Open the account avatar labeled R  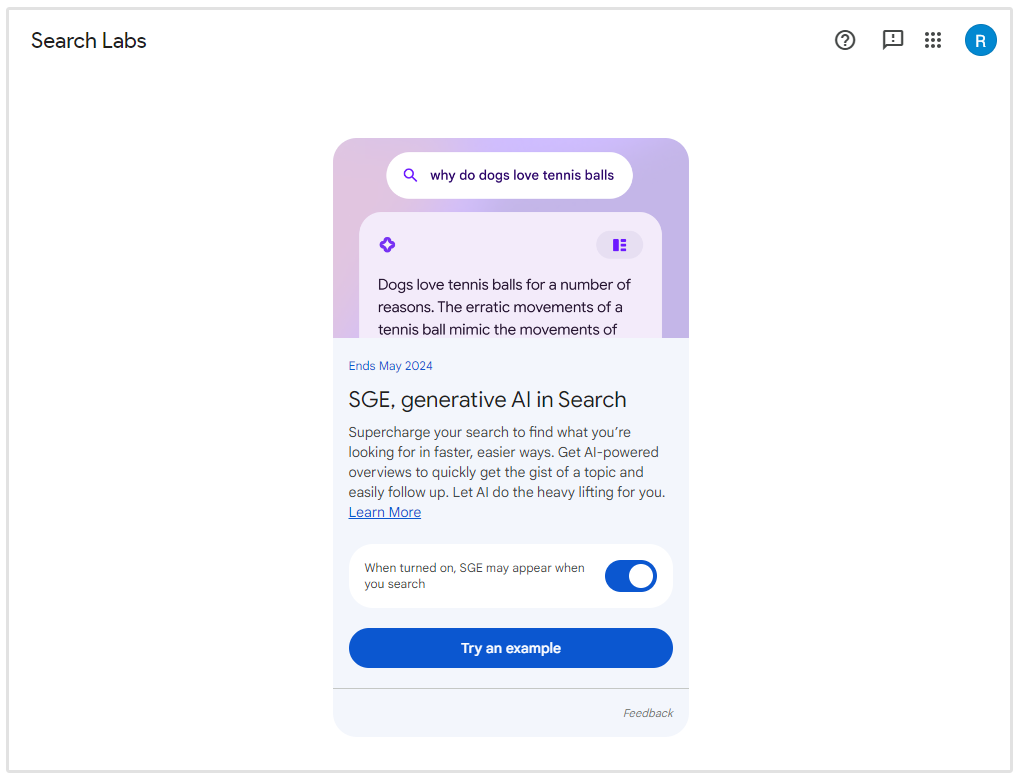click(980, 40)
